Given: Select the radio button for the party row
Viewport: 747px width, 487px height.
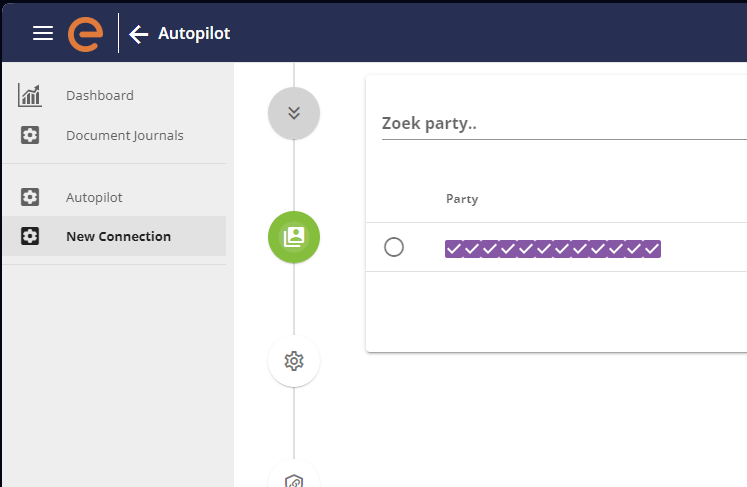Looking at the screenshot, I should point(394,247).
